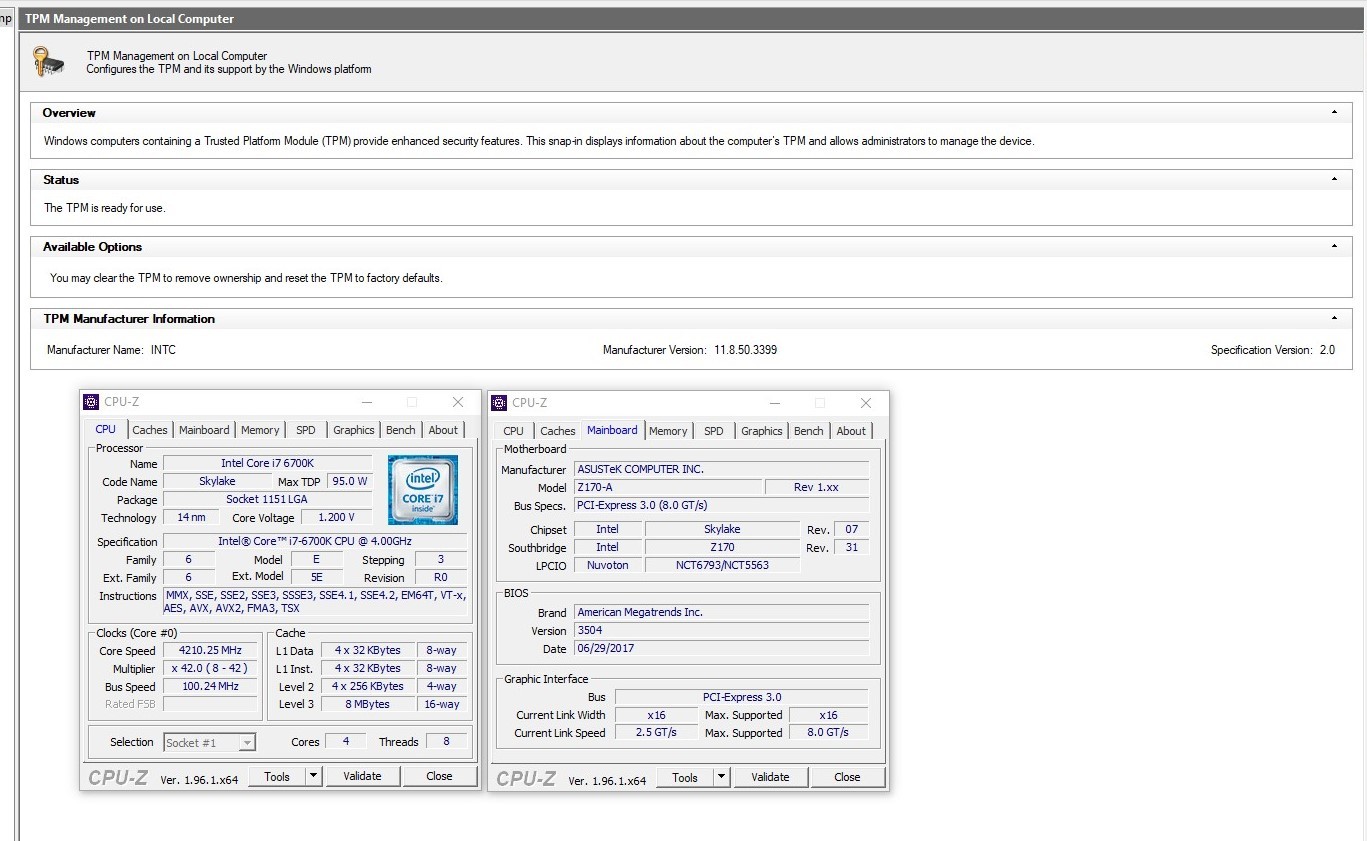1367x841 pixels.
Task: Click the Close button in the right CPU-Z window
Action: click(847, 777)
